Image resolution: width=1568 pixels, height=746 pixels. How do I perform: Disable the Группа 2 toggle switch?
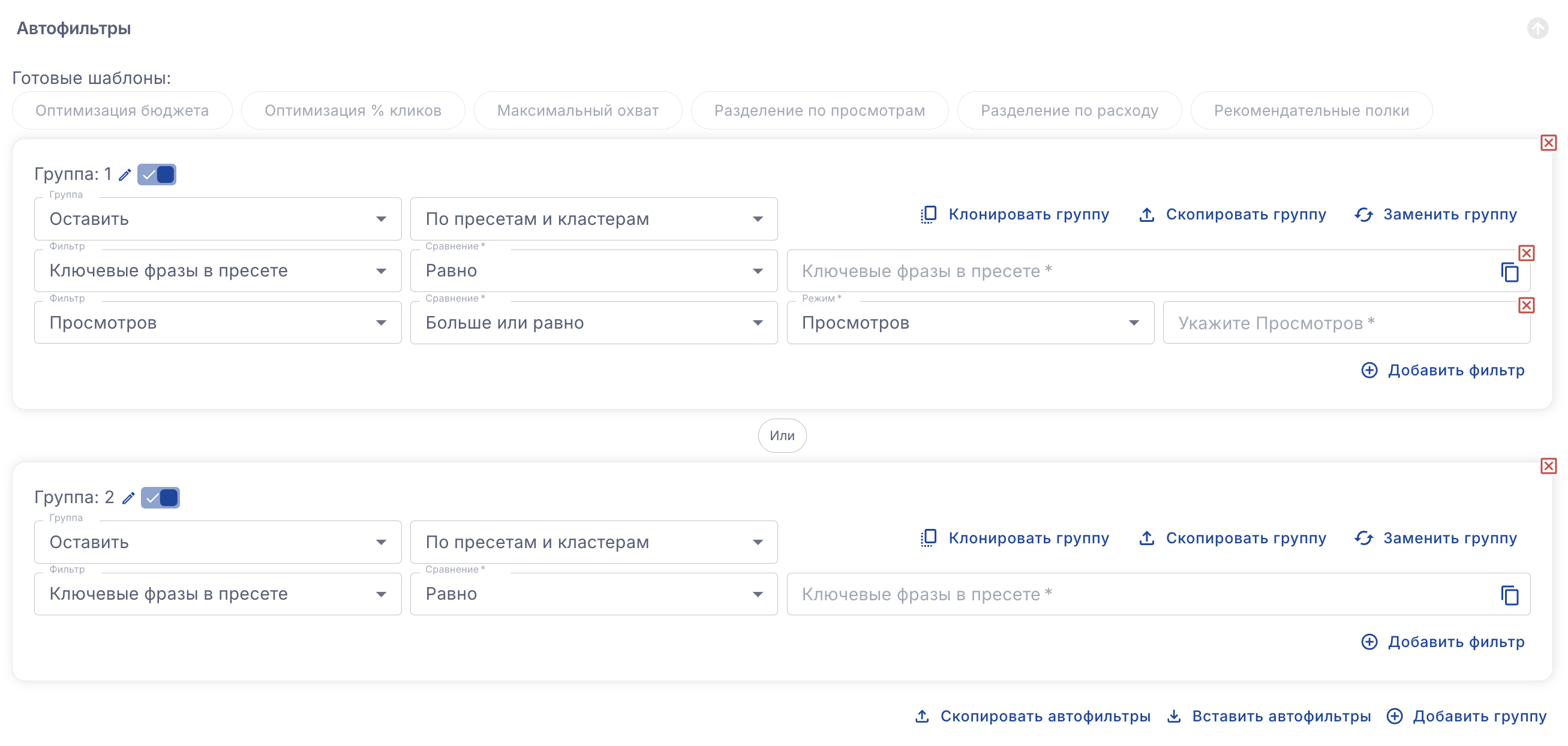[x=161, y=498]
